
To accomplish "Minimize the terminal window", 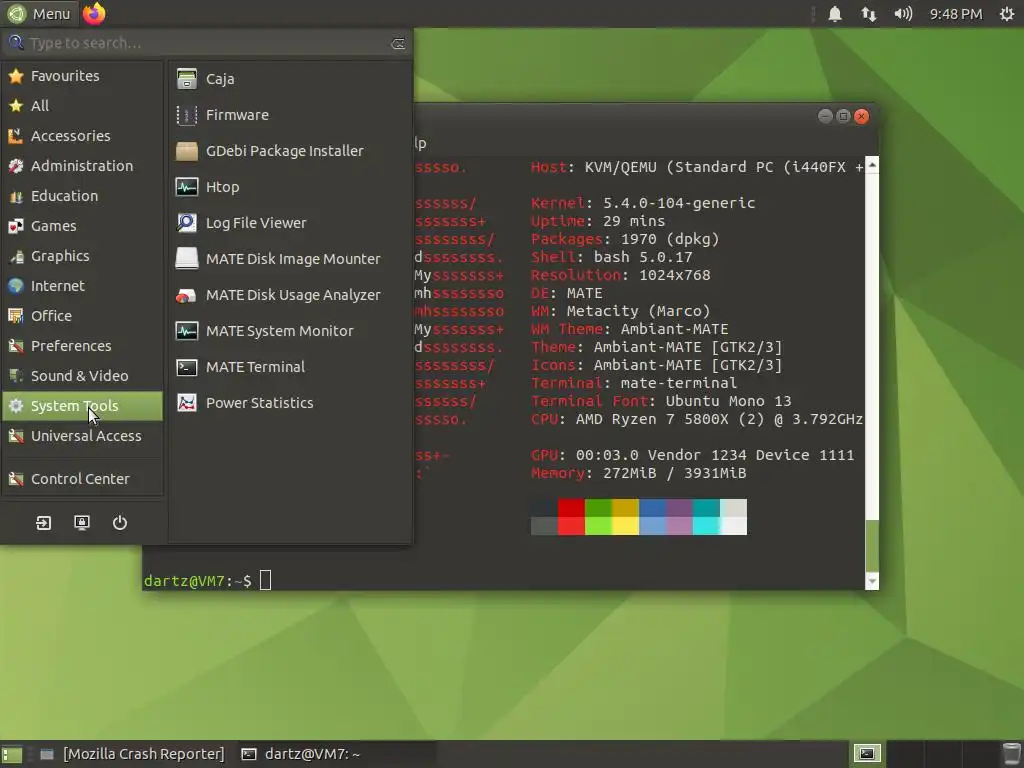I will tap(825, 116).
